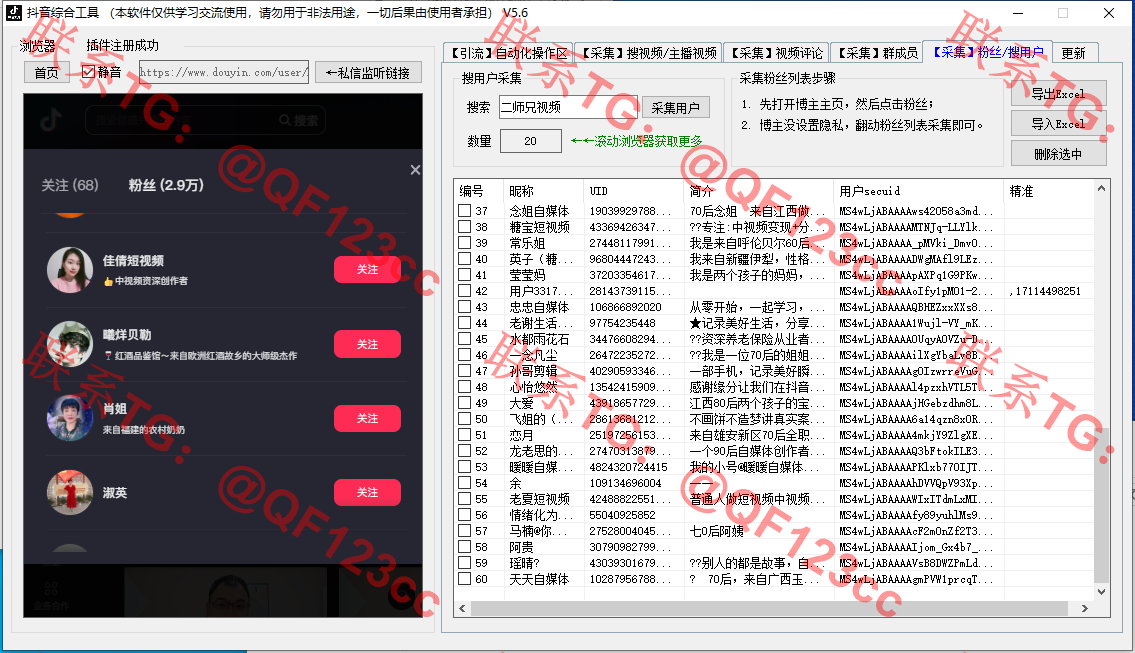This screenshot has height=653, width=1135.
Task: Select nickname 天天自媒体 in table
Action: pyautogui.click(x=539, y=578)
